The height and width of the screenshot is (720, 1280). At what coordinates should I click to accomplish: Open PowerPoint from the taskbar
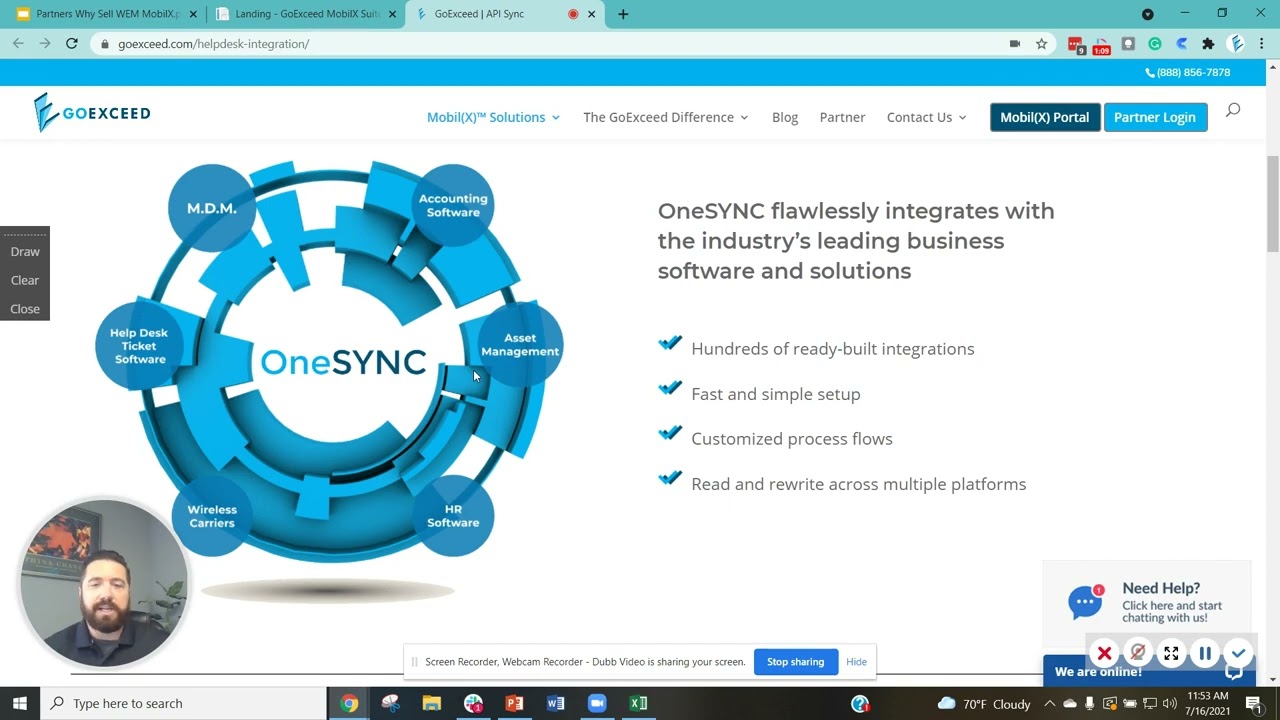click(514, 703)
